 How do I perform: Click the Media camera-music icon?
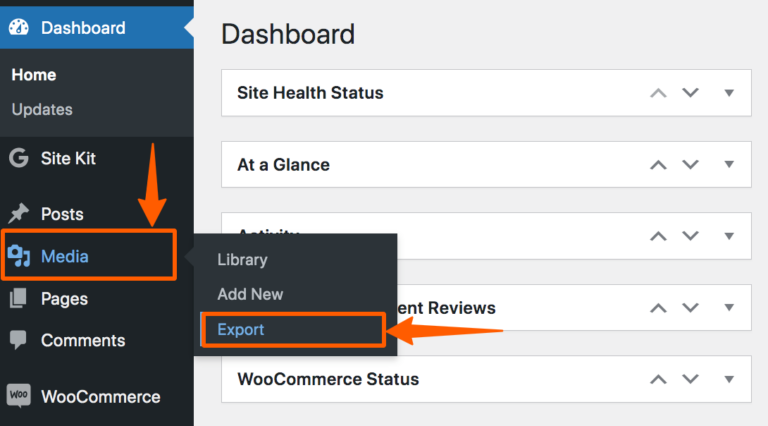(x=19, y=257)
